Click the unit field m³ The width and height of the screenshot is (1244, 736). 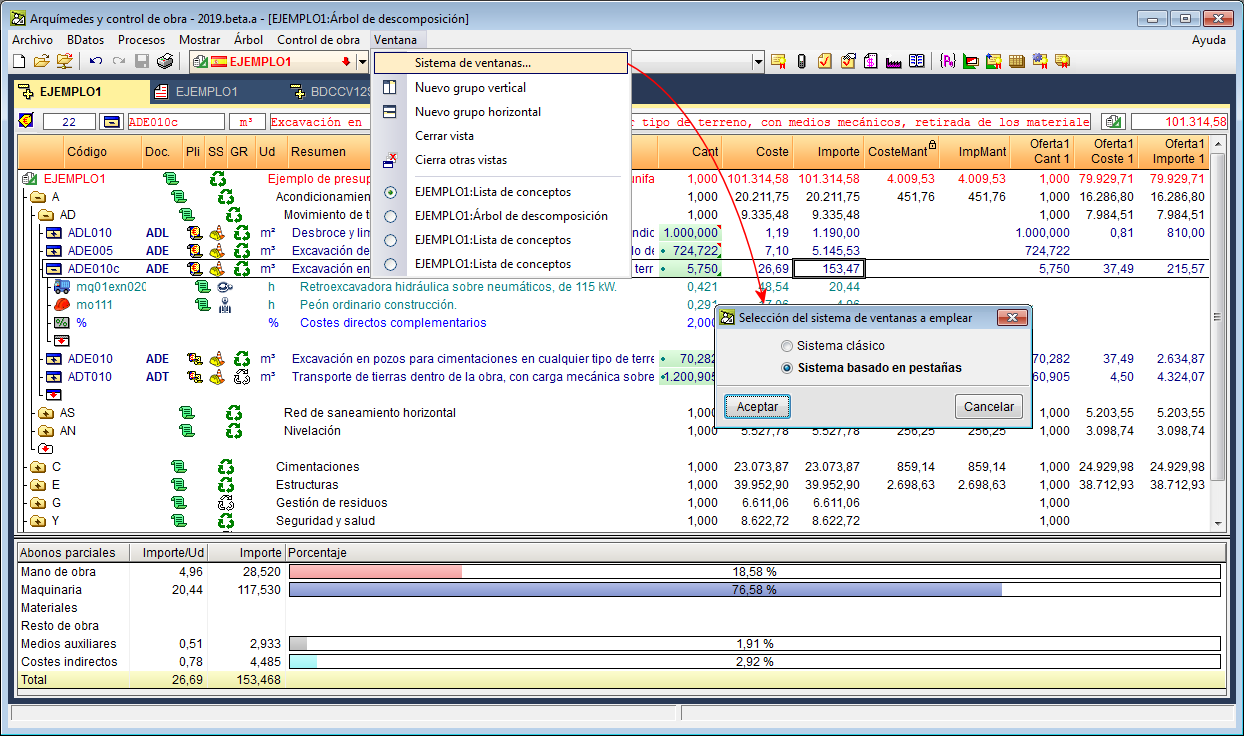click(x=246, y=122)
